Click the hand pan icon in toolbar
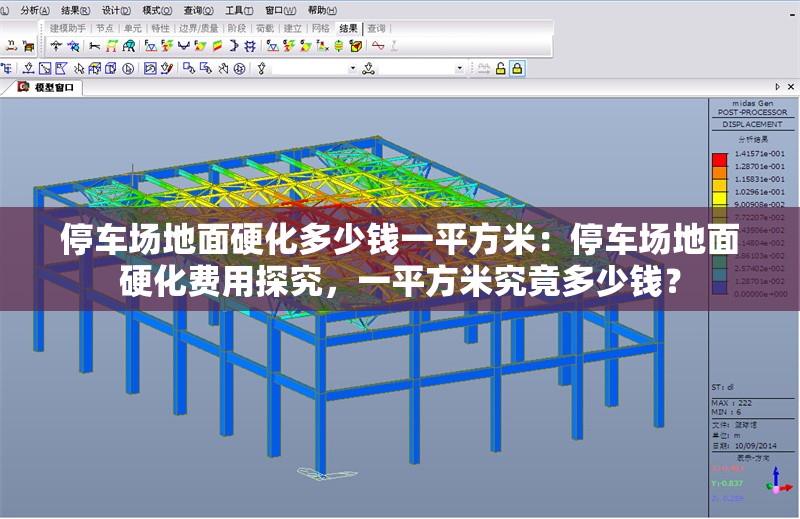Image resolution: width=800 pixels, height=519 pixels. 222,68
